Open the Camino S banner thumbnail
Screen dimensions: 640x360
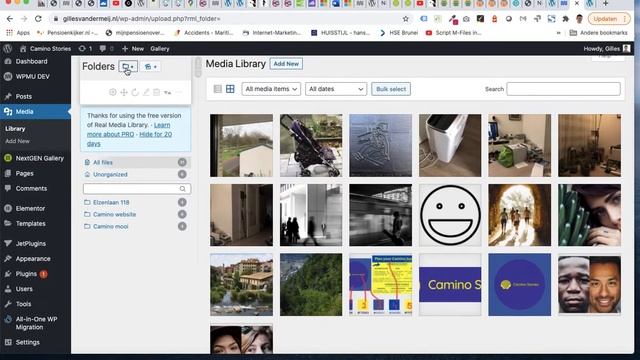[450, 284]
